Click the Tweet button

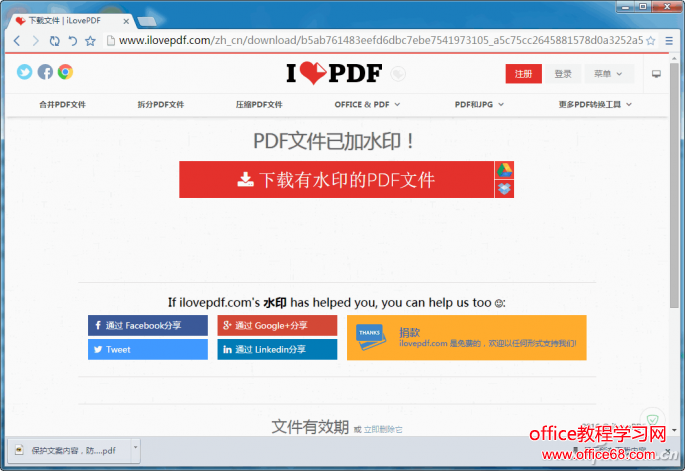click(x=148, y=350)
